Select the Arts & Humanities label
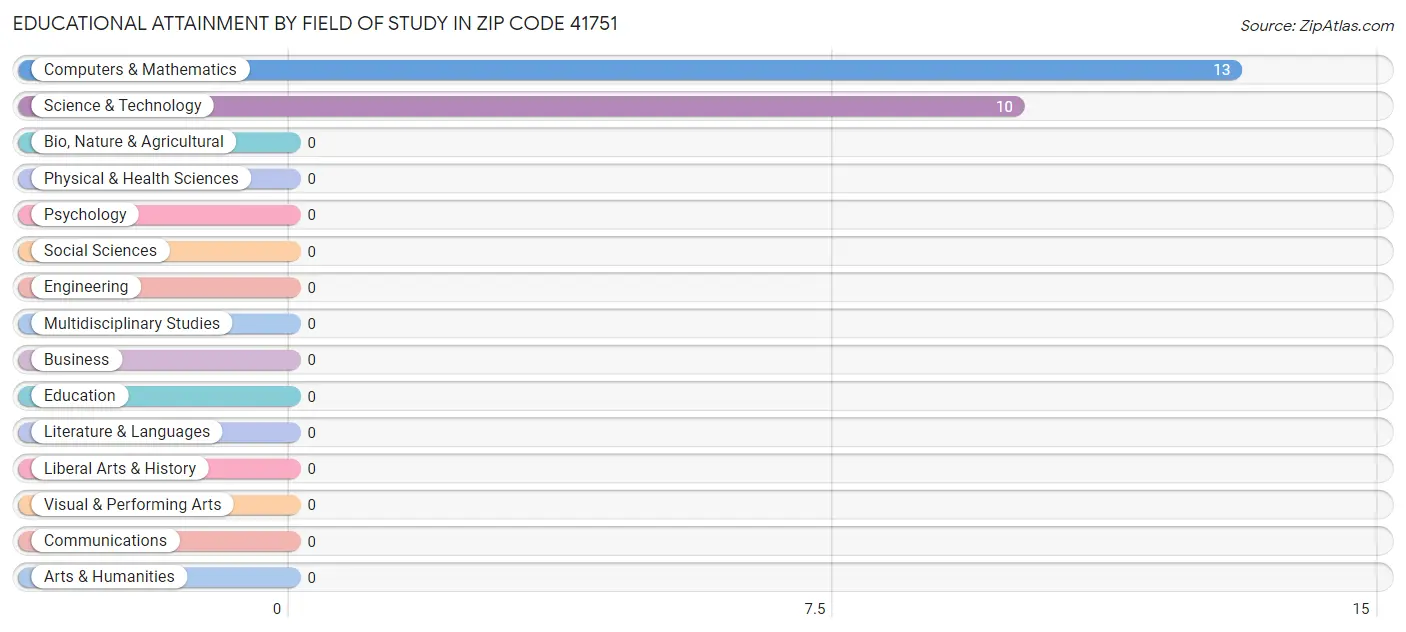 coord(109,577)
